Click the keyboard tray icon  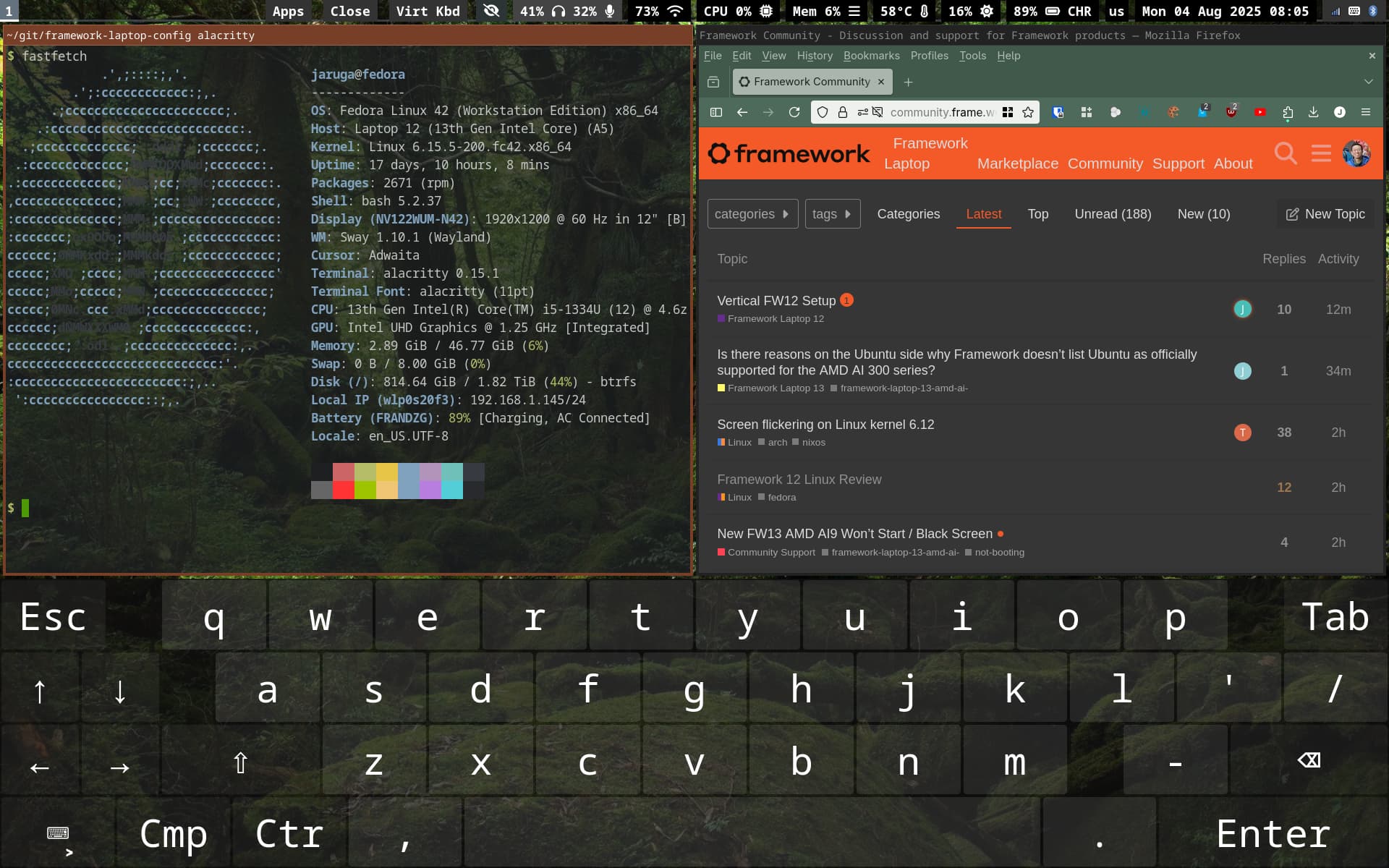(1354, 11)
